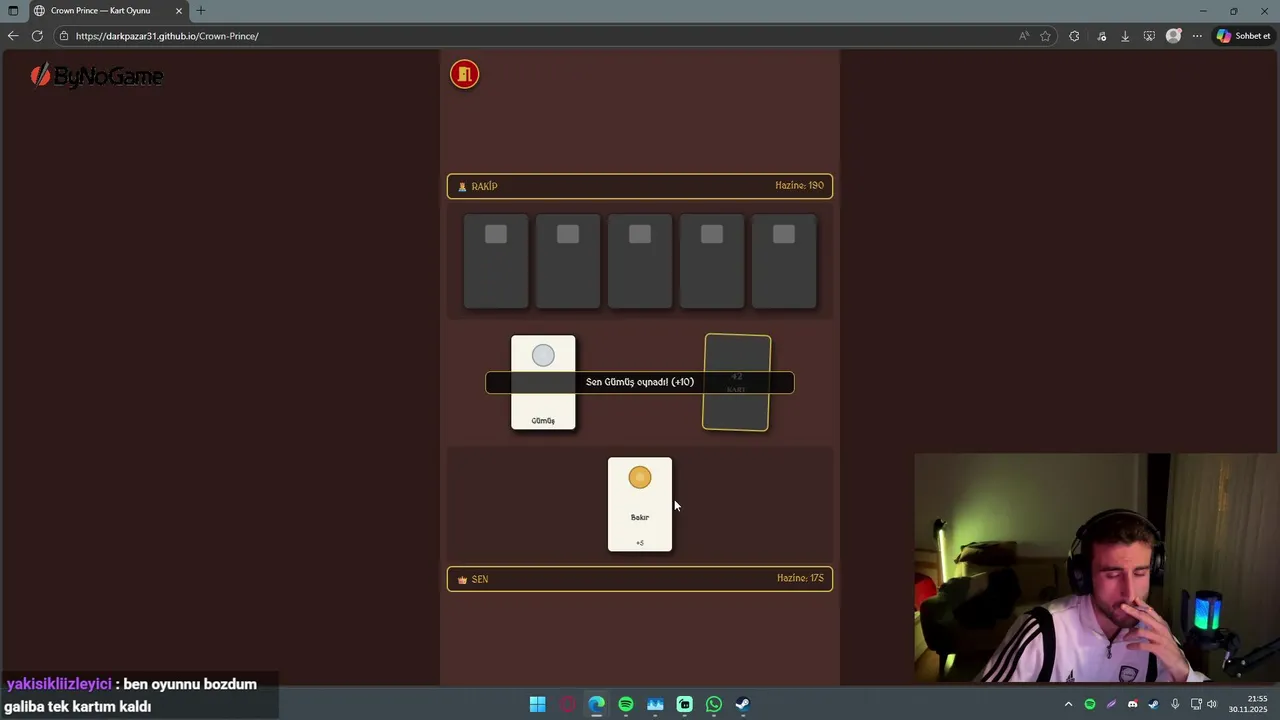Screen dimensions: 1280x720
Task: Open the green square app on taskbar
Action: coord(685,704)
